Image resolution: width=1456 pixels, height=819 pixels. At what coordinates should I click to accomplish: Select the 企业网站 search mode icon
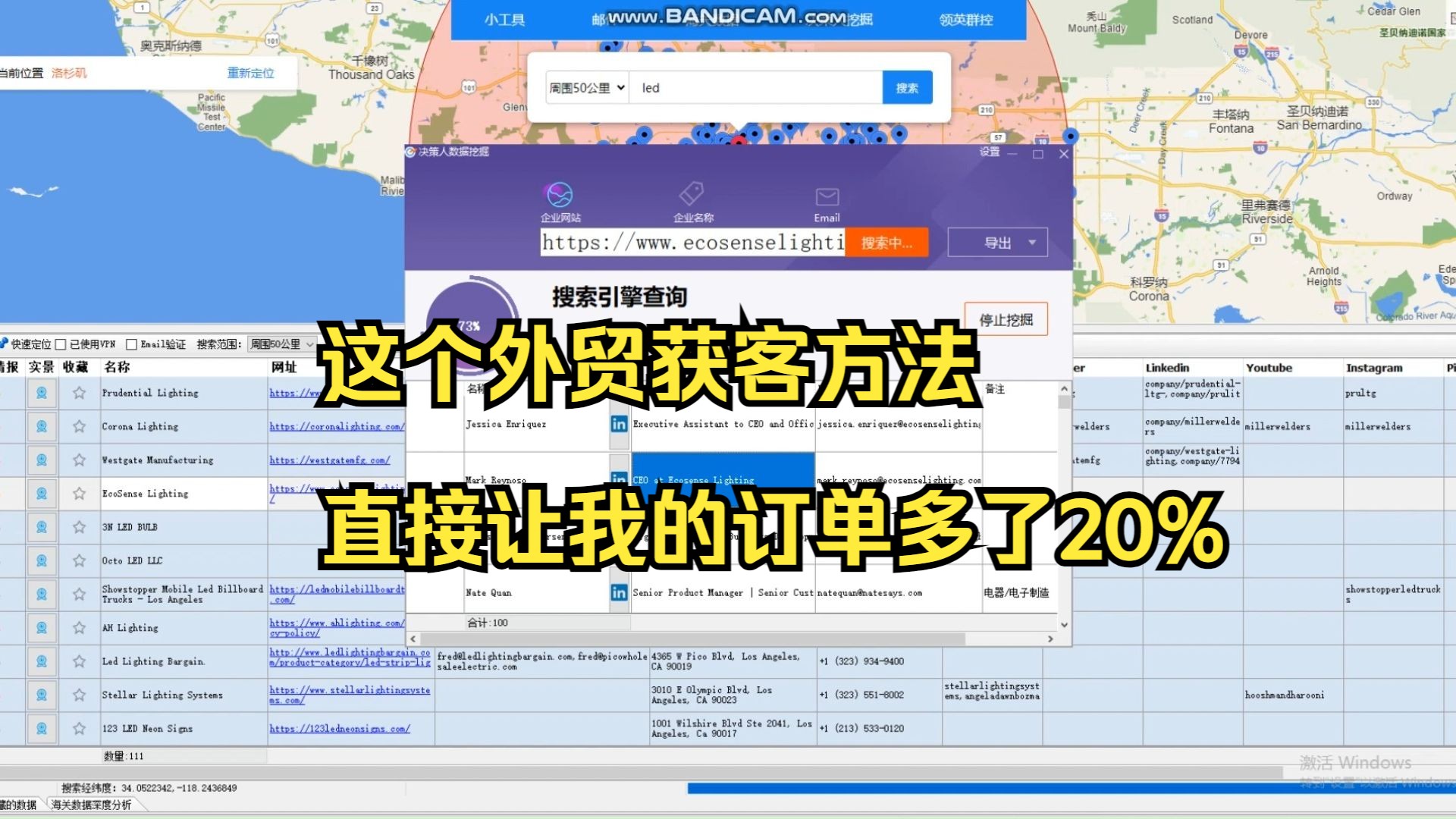560,196
